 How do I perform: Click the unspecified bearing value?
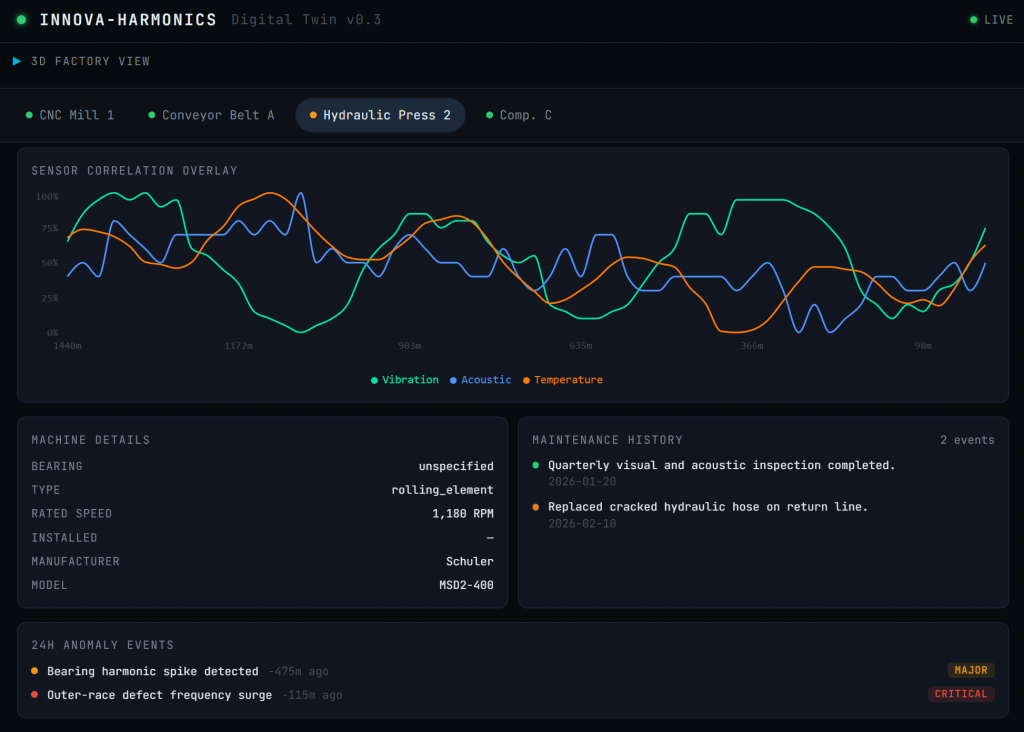456,466
